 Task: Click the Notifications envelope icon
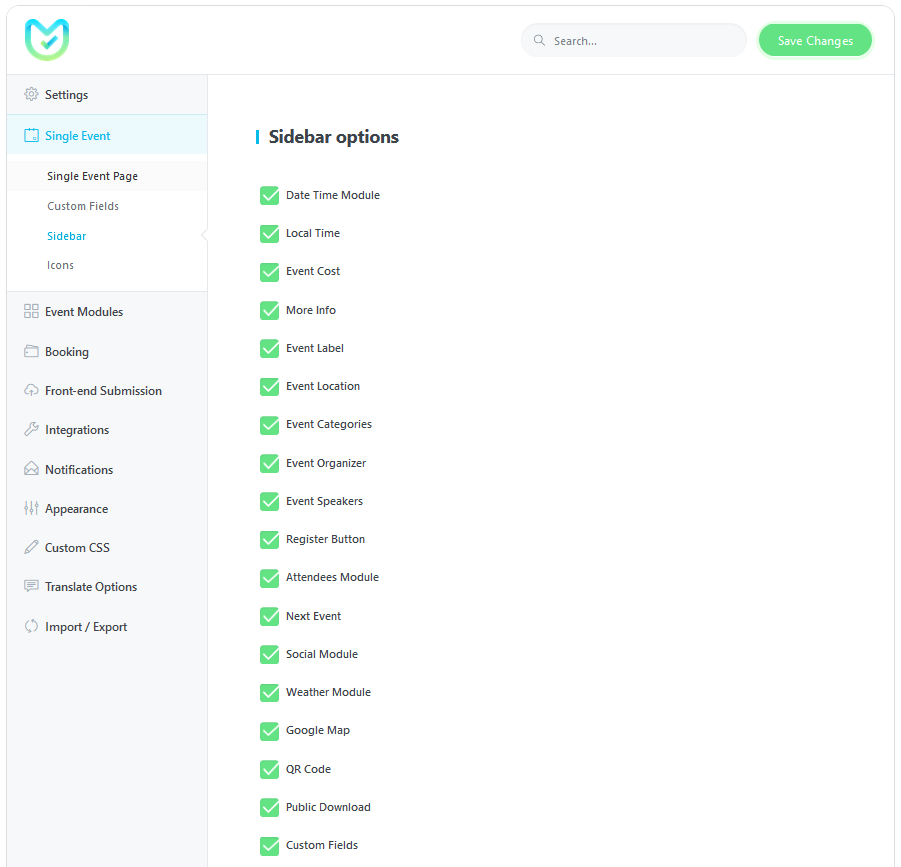coord(31,469)
